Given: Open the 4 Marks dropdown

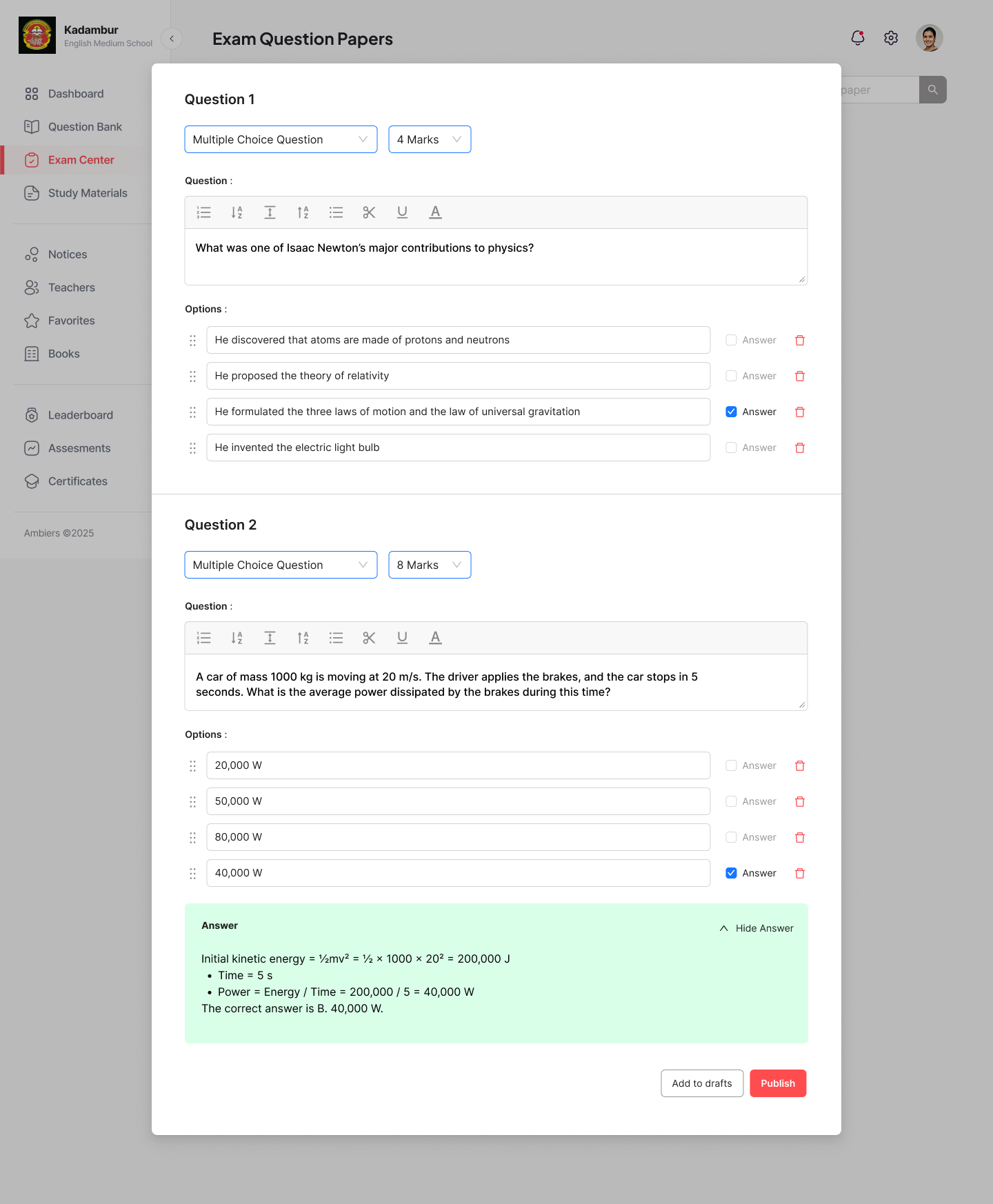Looking at the screenshot, I should [x=430, y=139].
